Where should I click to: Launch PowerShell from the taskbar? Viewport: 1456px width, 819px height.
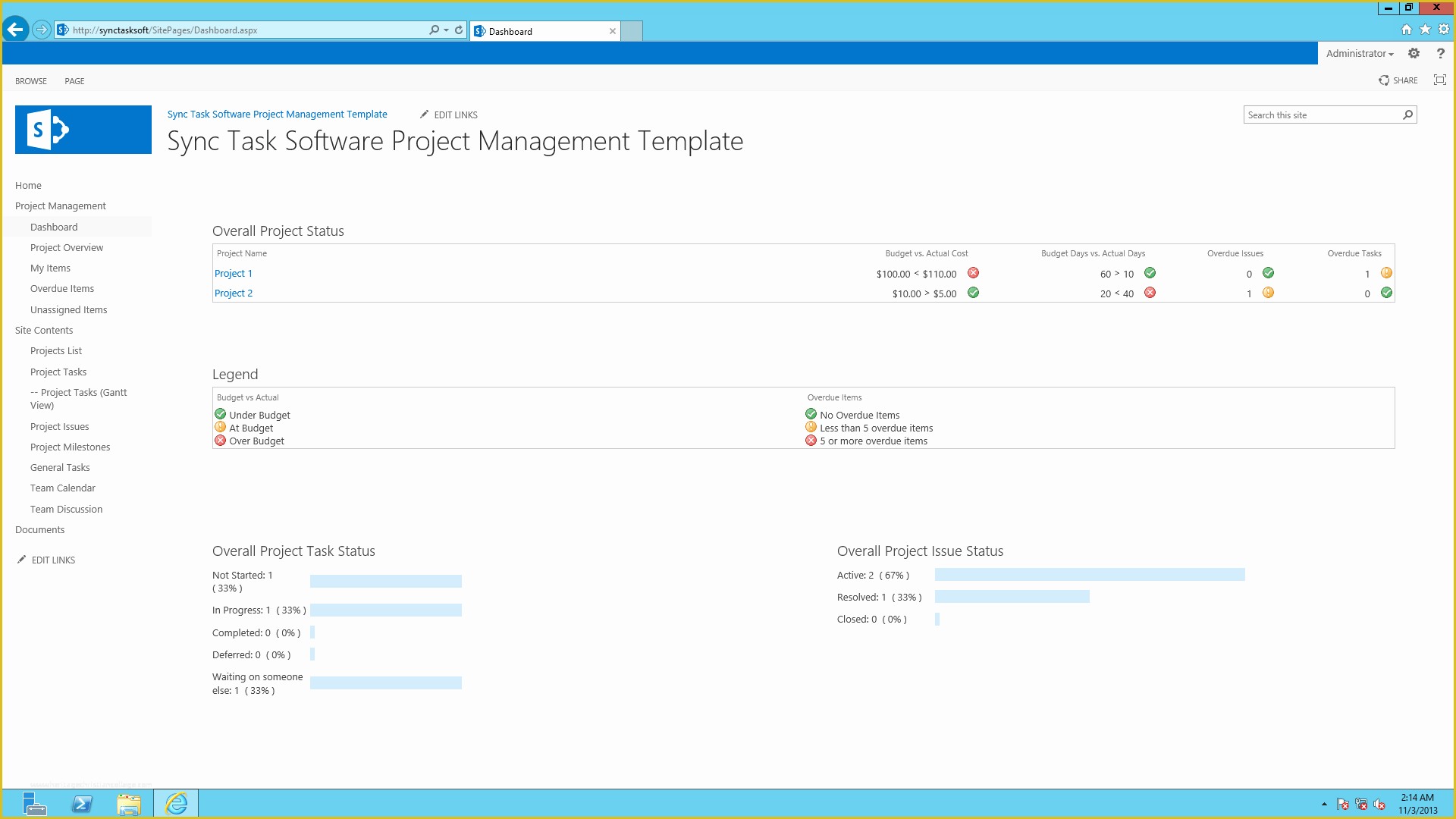click(82, 804)
